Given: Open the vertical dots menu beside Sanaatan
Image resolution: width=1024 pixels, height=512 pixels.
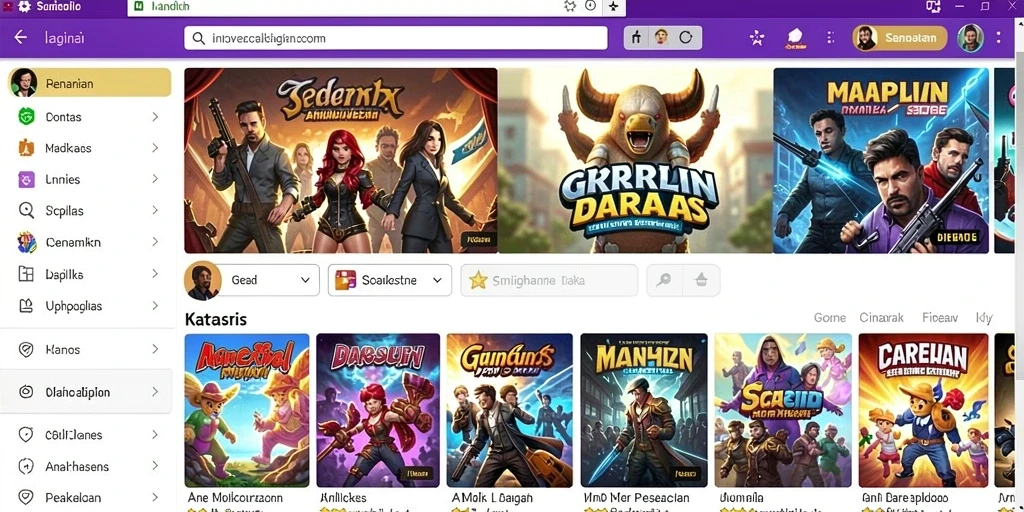Looking at the screenshot, I should pos(830,38).
